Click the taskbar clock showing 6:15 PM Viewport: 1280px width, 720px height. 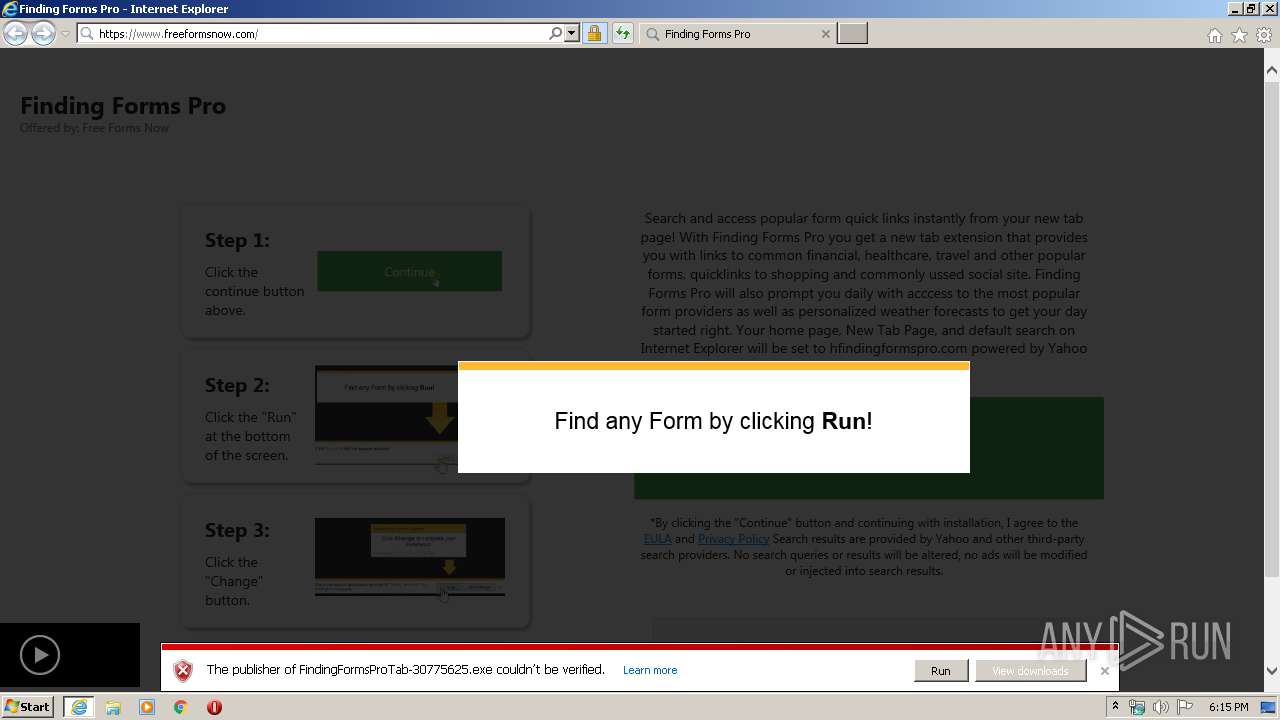(x=1228, y=707)
